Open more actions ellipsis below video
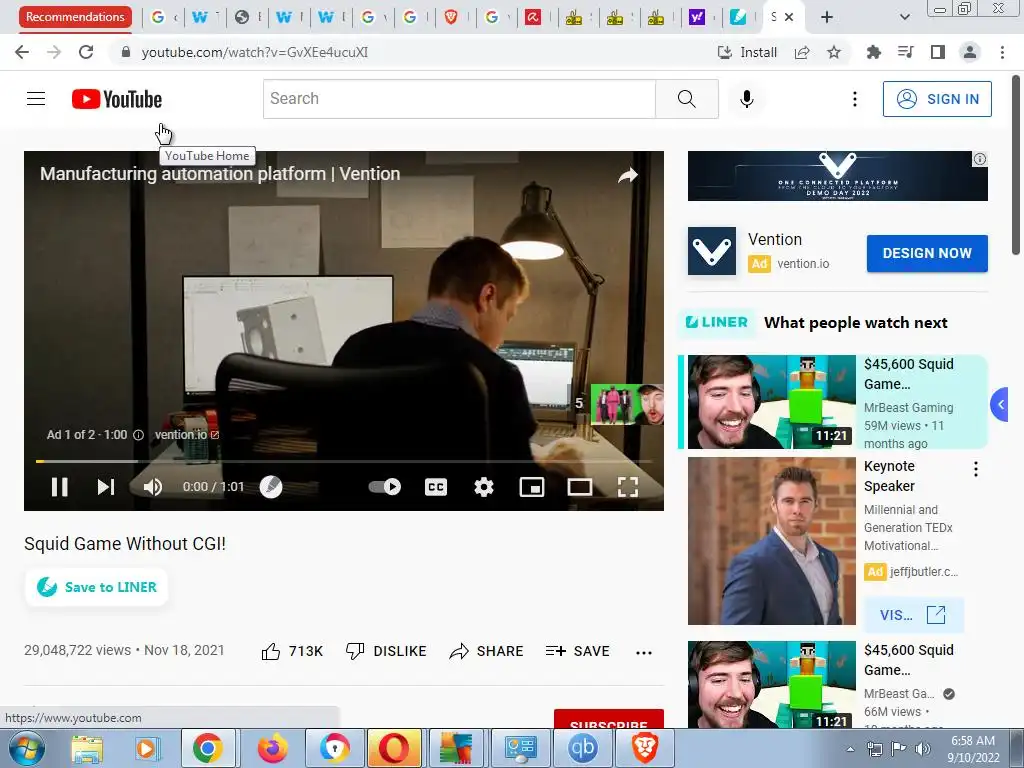1024x768 pixels. coord(644,652)
